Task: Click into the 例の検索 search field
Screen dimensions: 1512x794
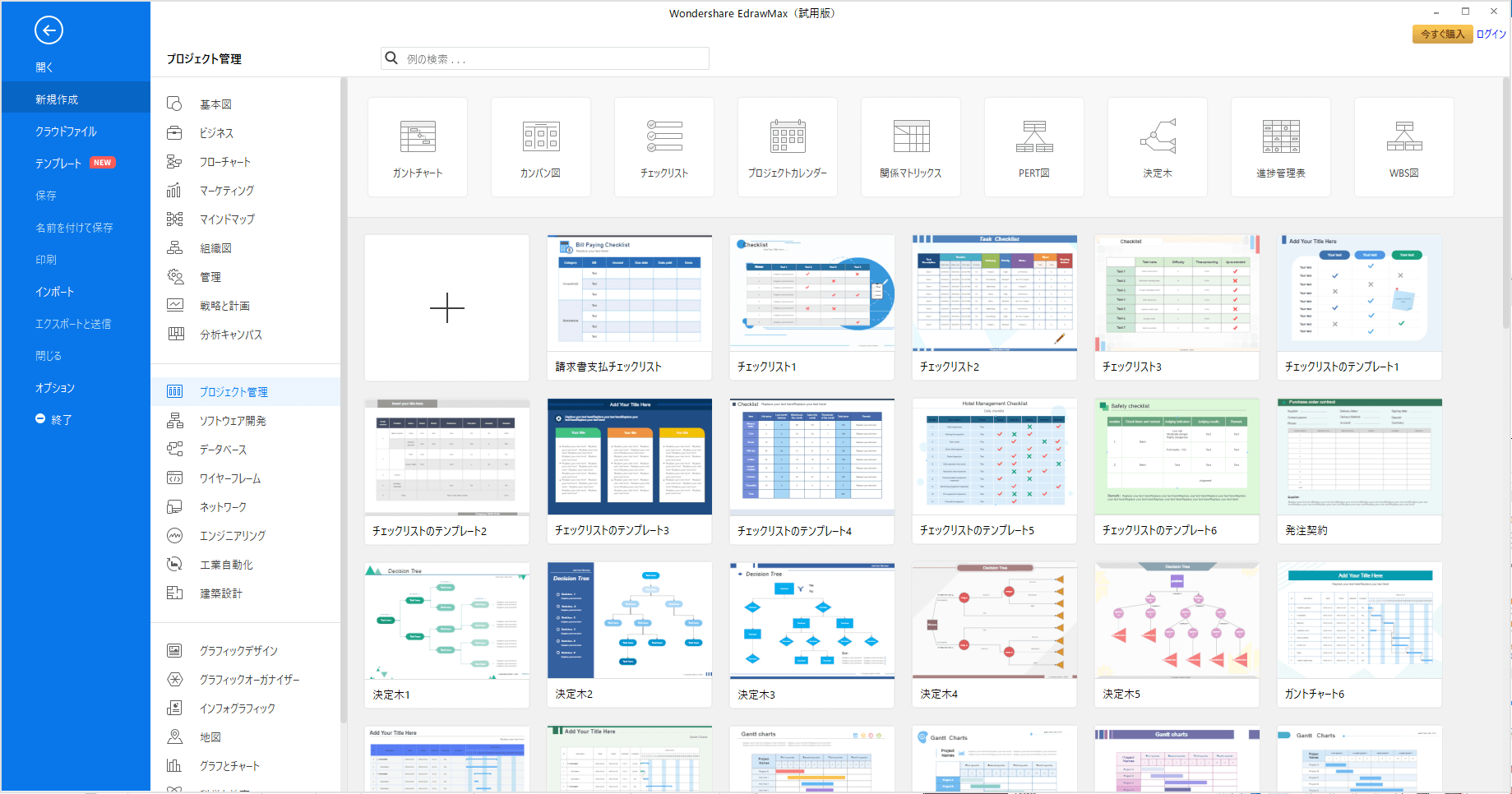Action: click(x=545, y=58)
